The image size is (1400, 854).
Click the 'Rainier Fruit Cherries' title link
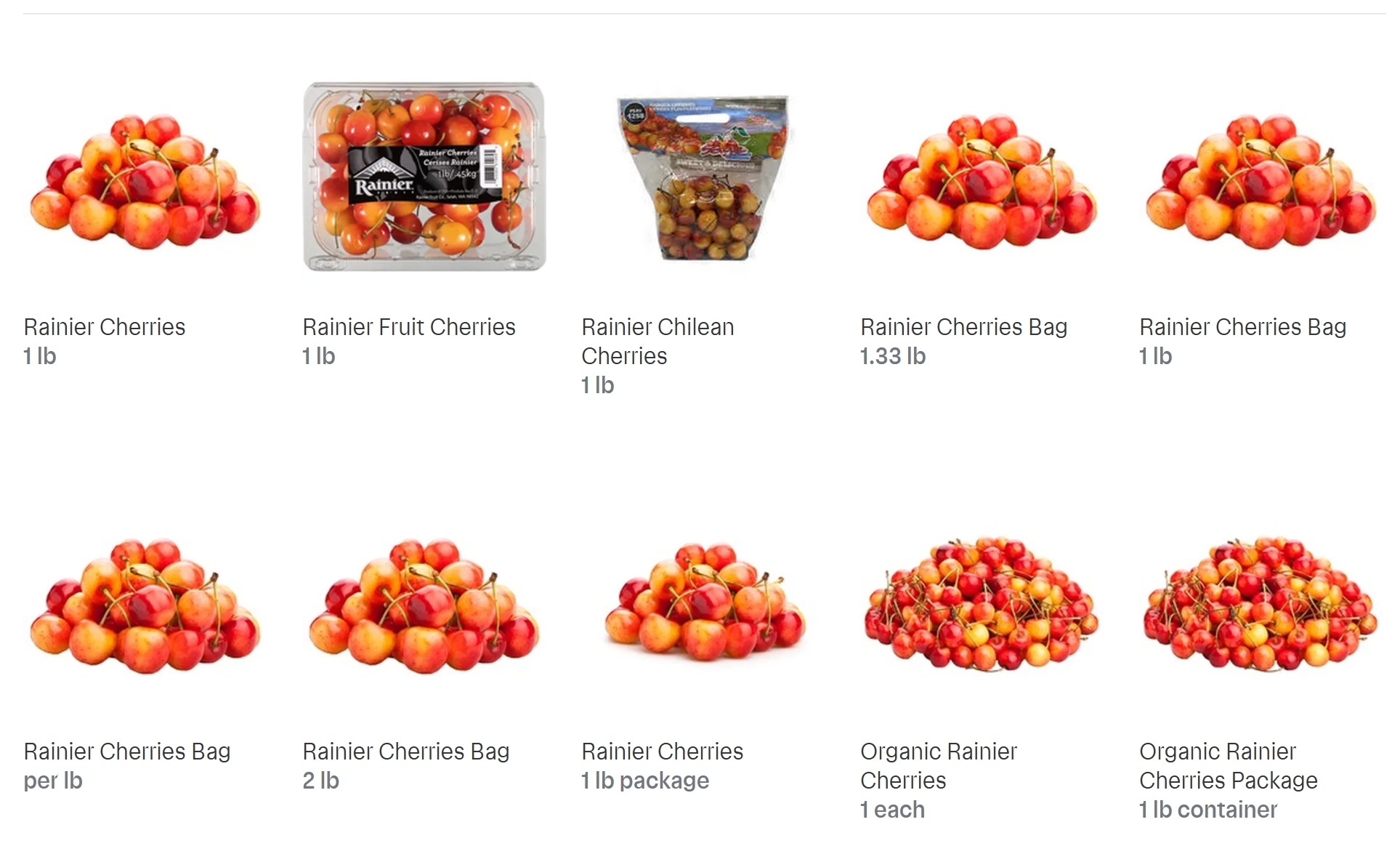coord(409,327)
